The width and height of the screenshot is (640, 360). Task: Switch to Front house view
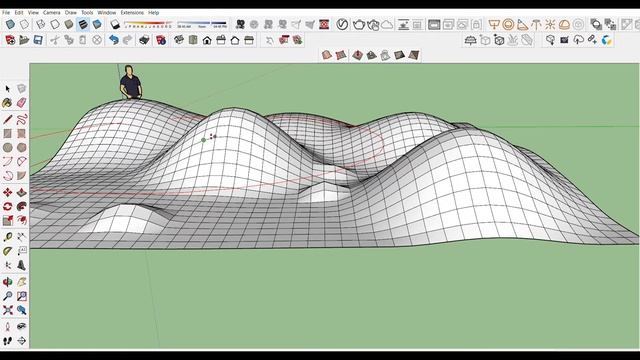[x=207, y=40]
